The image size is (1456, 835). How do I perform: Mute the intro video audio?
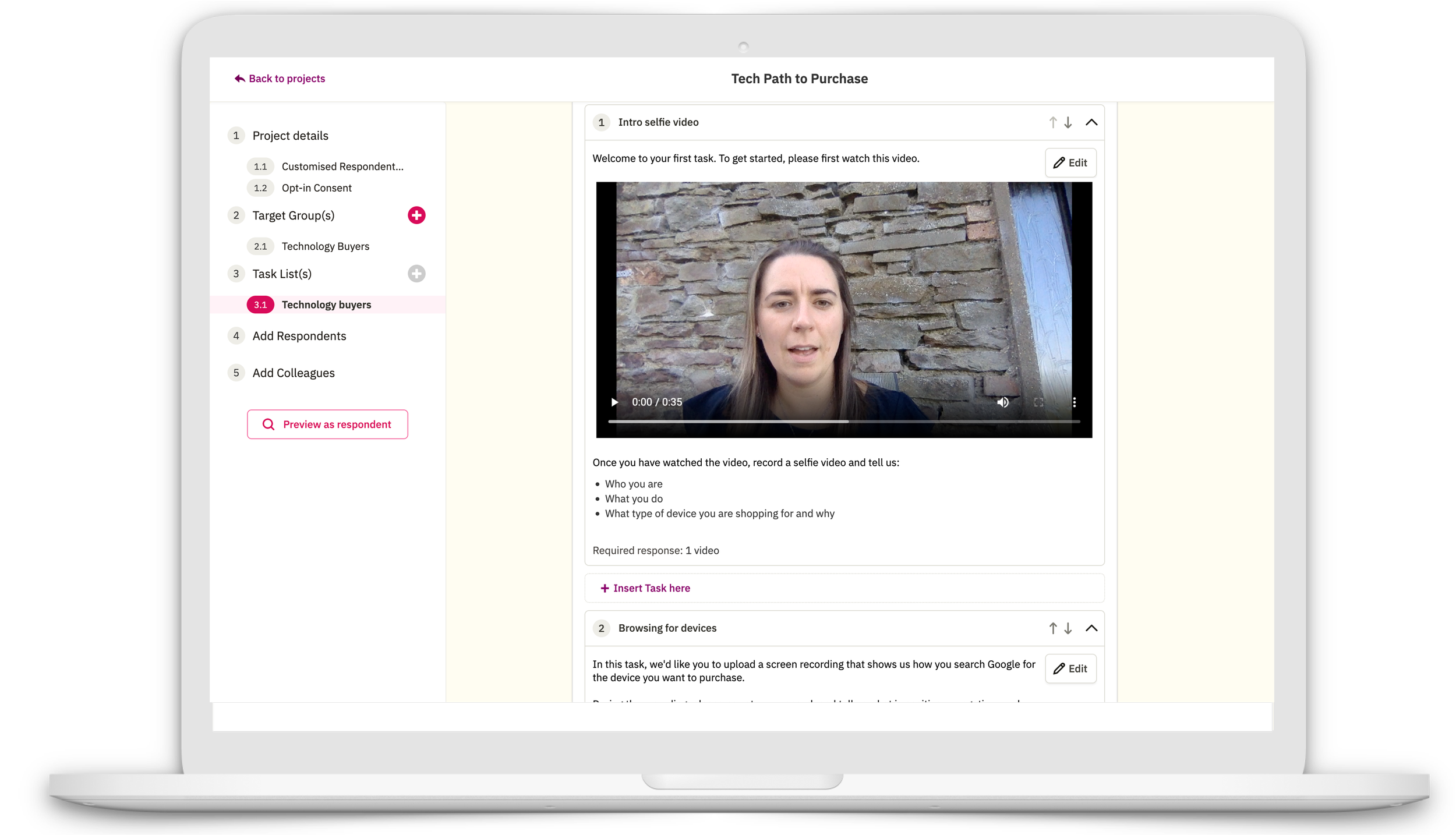pyautogui.click(x=1003, y=402)
